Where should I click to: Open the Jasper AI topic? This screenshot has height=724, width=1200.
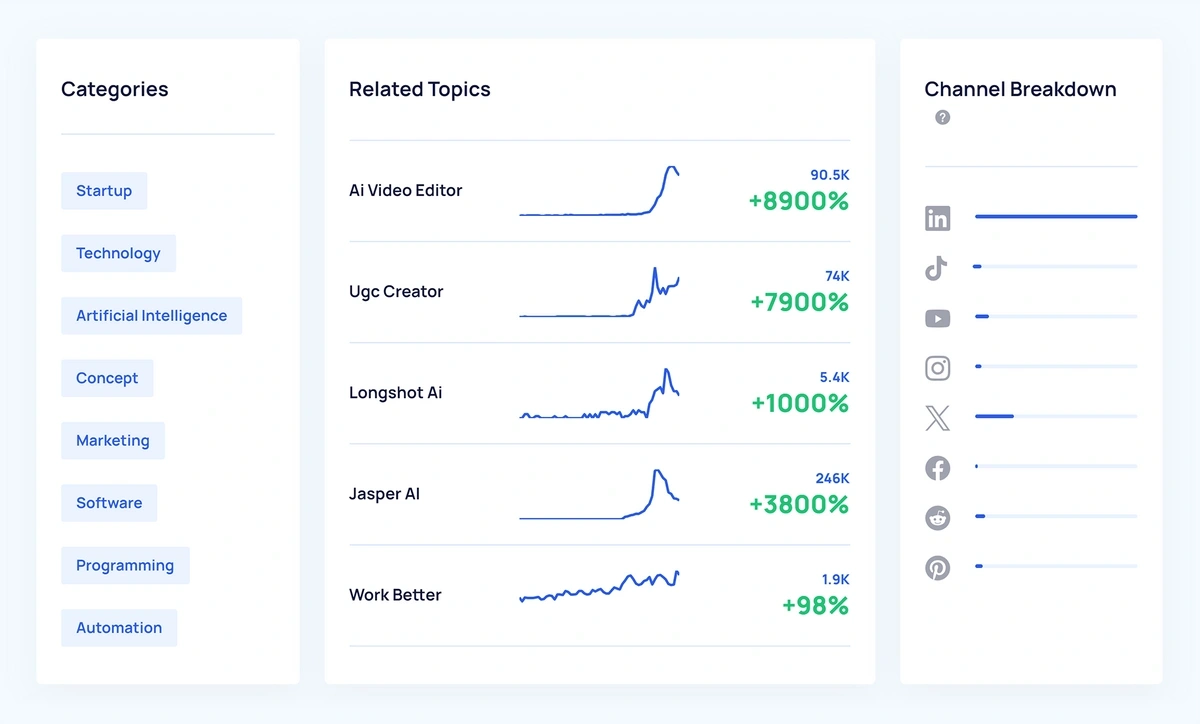(384, 494)
